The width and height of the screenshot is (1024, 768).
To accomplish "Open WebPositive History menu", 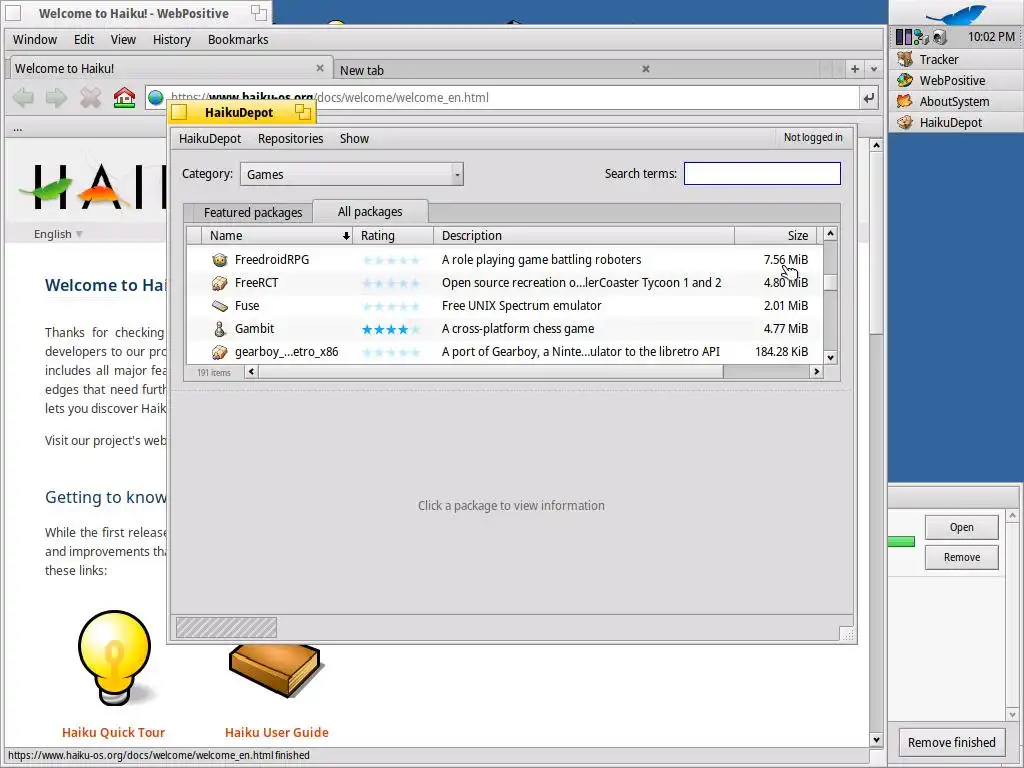I will [x=172, y=40].
